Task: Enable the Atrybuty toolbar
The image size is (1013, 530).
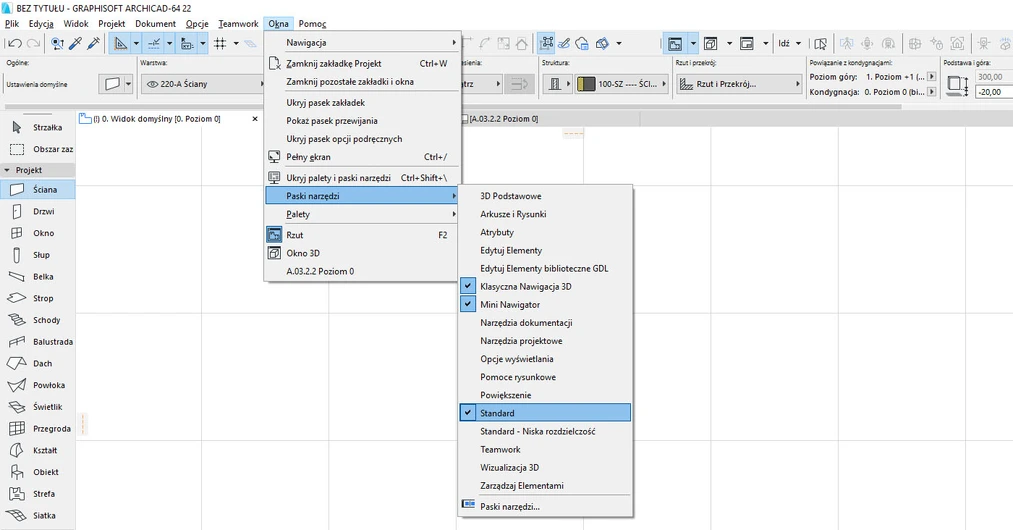Action: click(x=545, y=232)
